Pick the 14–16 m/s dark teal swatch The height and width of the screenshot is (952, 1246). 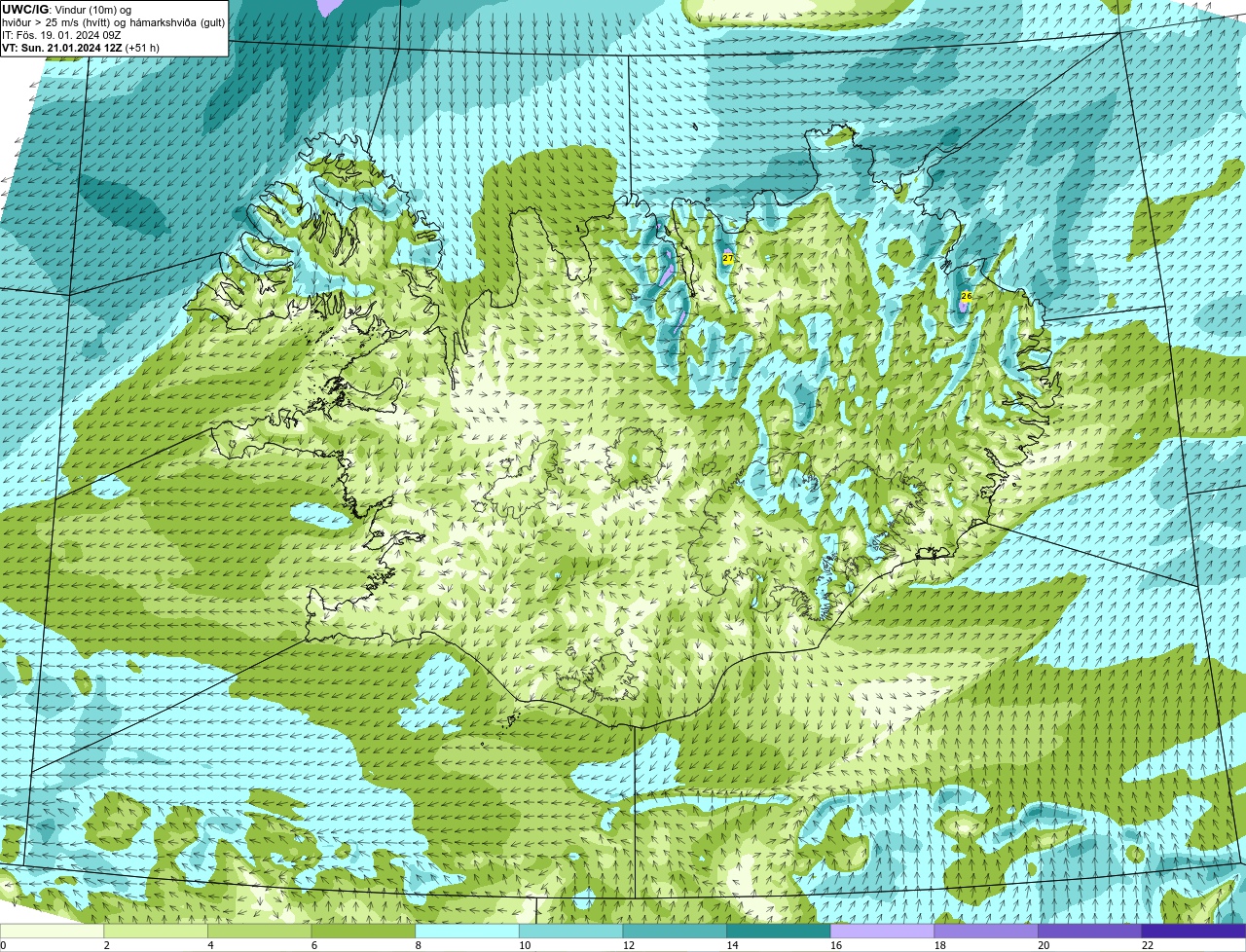pos(779,931)
